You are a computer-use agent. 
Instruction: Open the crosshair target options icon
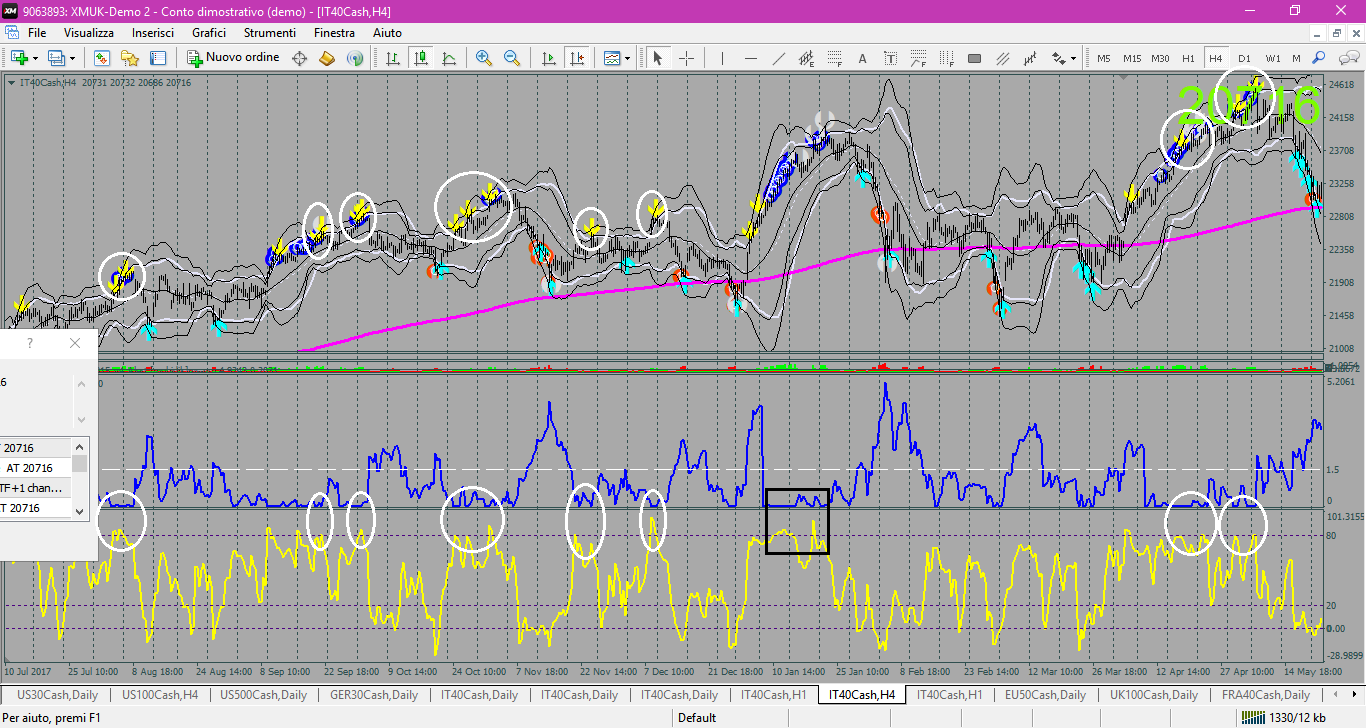tap(299, 58)
